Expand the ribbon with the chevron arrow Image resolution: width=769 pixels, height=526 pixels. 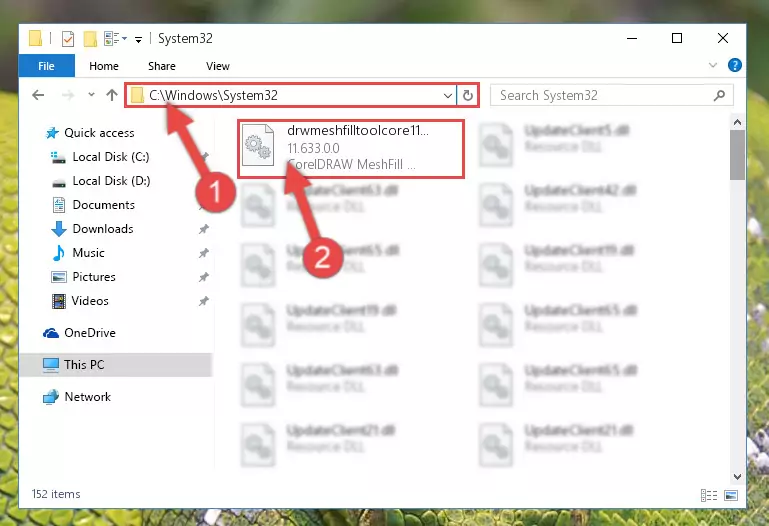tap(713, 65)
